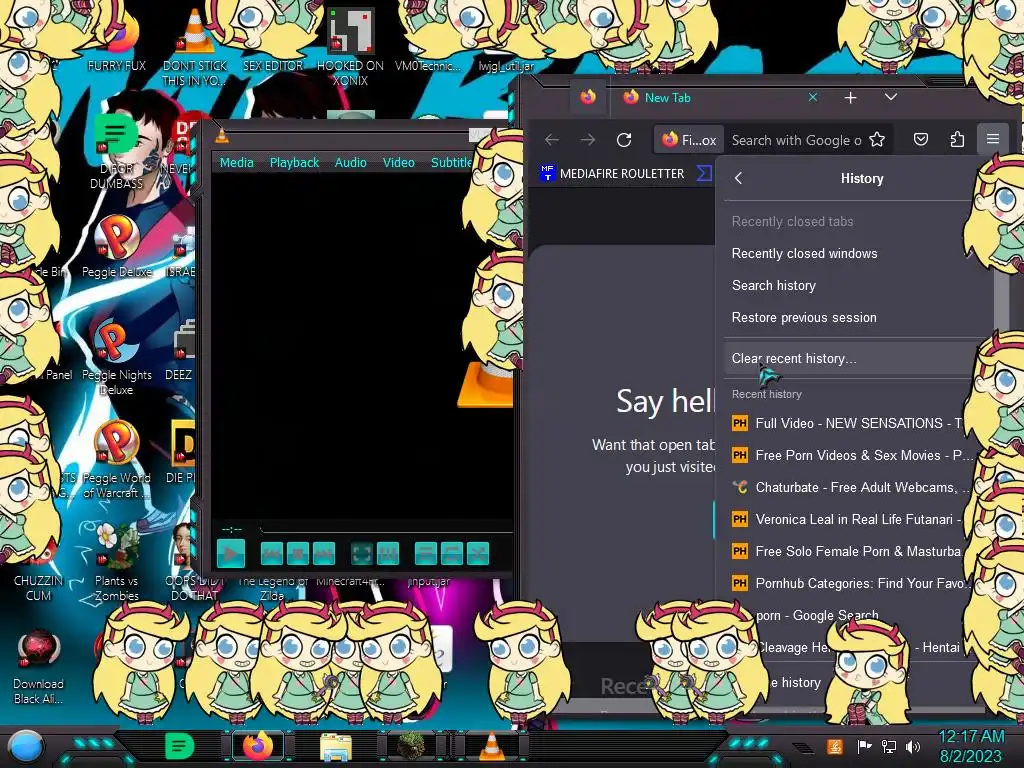Choose Search history
The height and width of the screenshot is (768, 1024).
[849, 285]
